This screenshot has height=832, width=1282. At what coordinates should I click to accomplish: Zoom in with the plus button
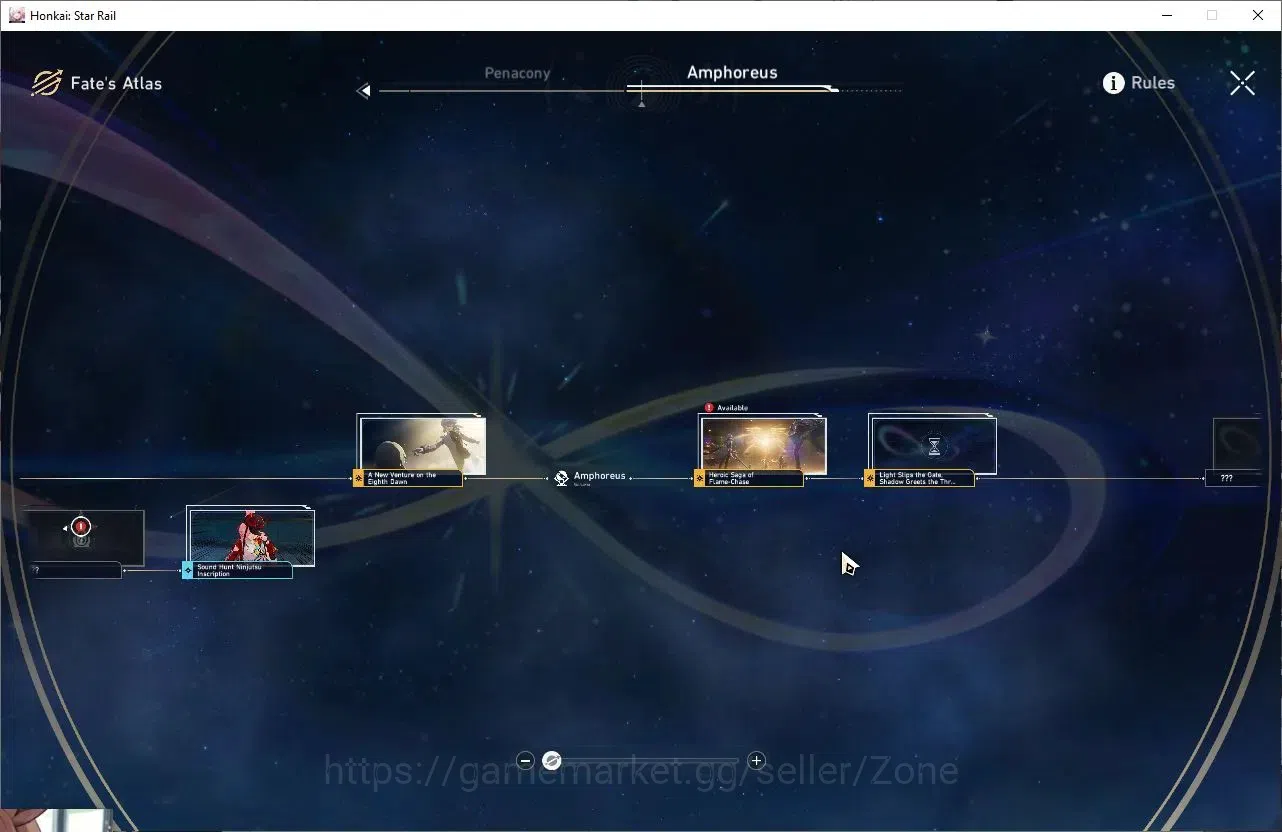click(x=757, y=761)
